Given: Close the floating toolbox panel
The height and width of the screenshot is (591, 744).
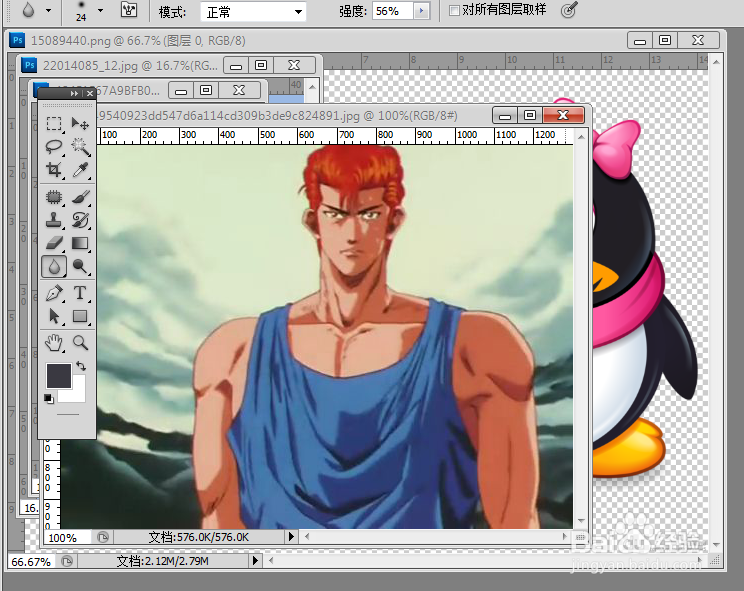Looking at the screenshot, I should point(90,93).
